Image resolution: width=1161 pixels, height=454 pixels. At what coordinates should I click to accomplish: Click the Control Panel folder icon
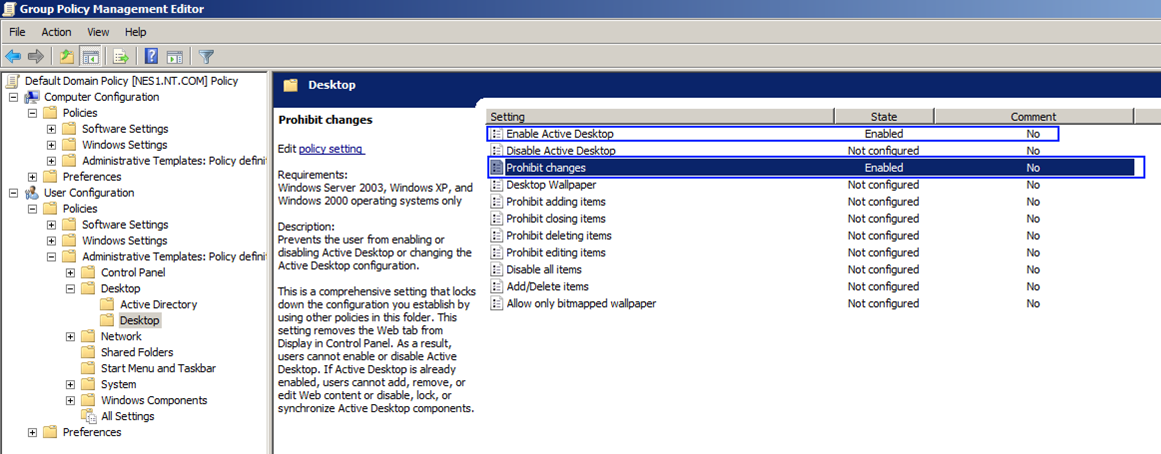click(x=89, y=273)
